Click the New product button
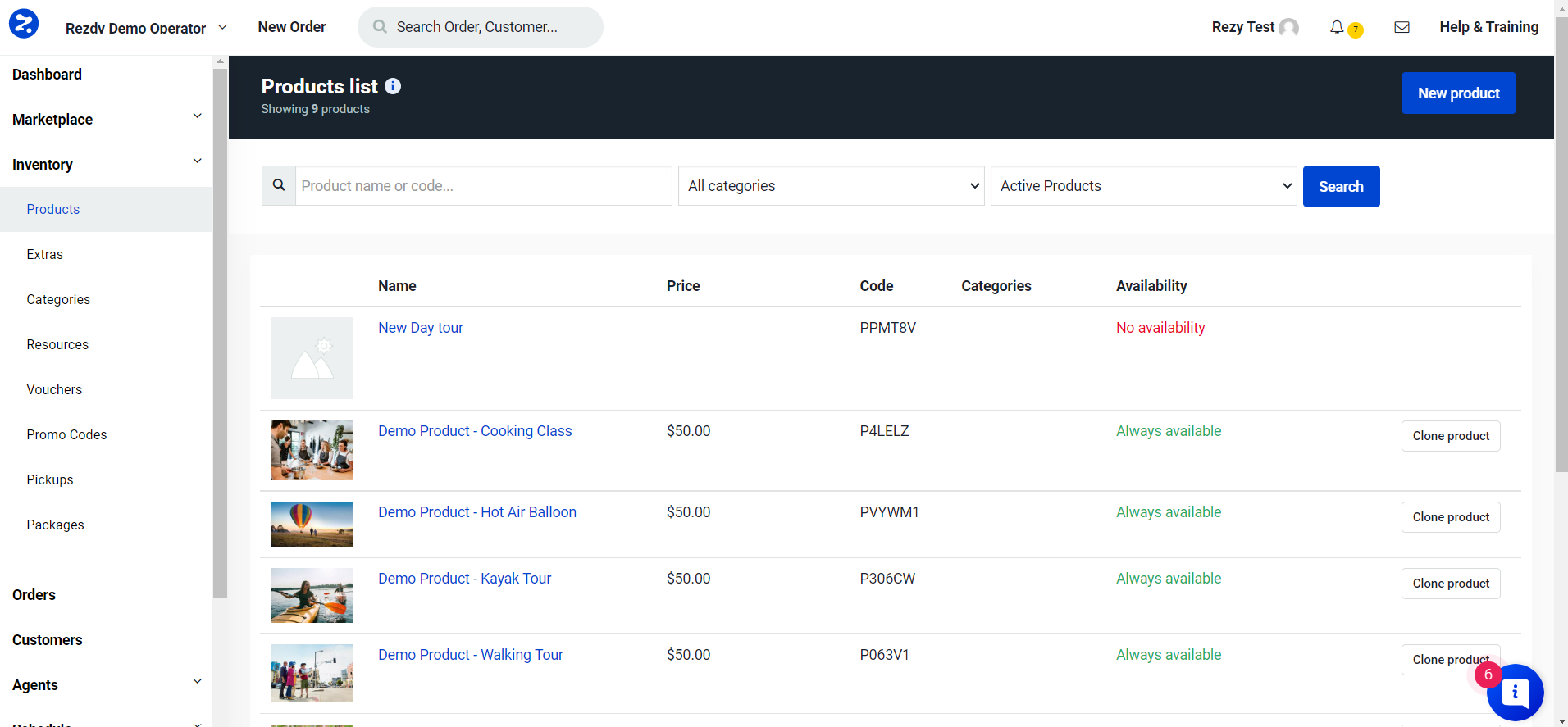The width and height of the screenshot is (1568, 727). click(1458, 93)
